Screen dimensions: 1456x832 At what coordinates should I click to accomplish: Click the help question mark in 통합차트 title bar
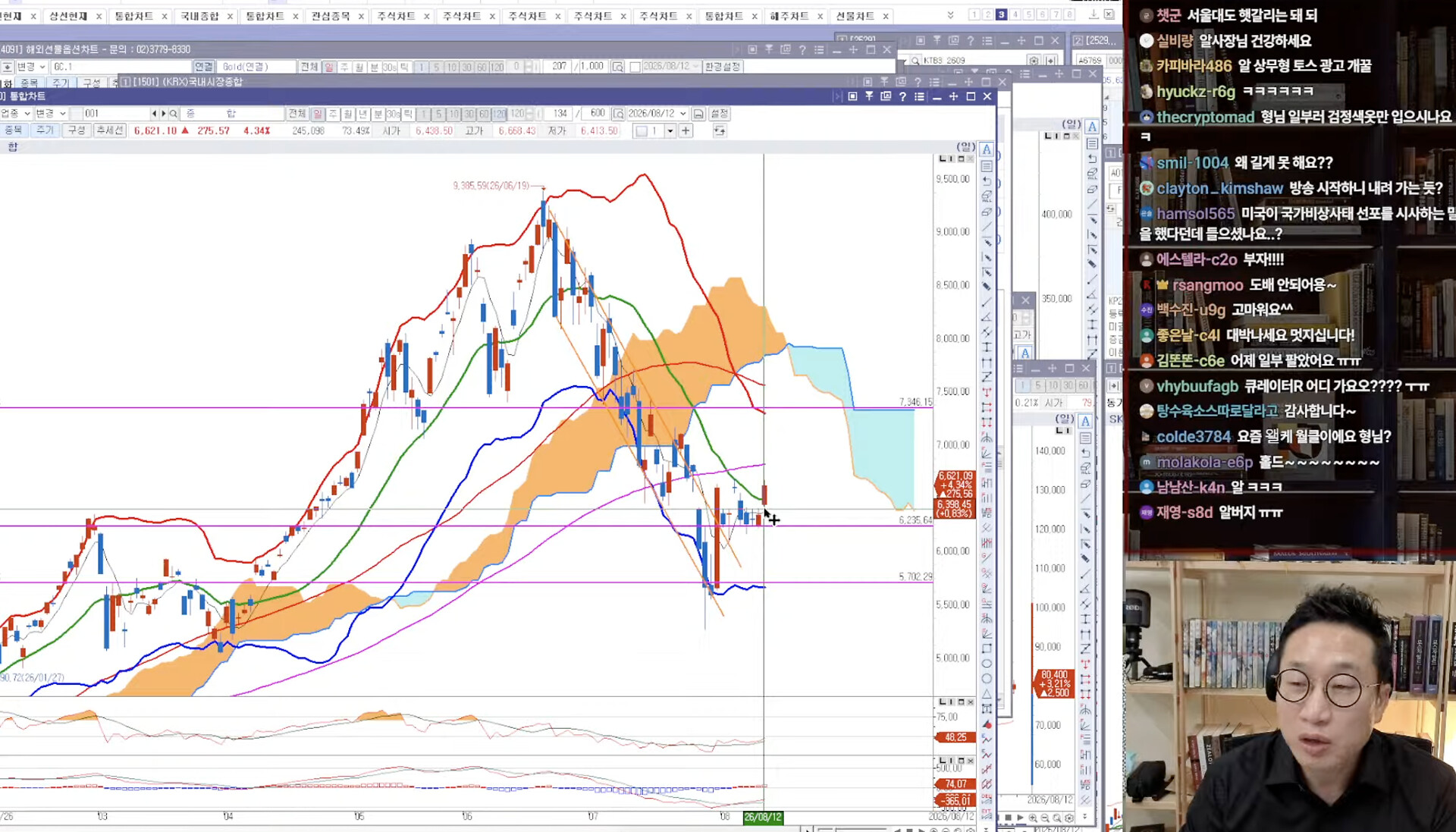(902, 96)
